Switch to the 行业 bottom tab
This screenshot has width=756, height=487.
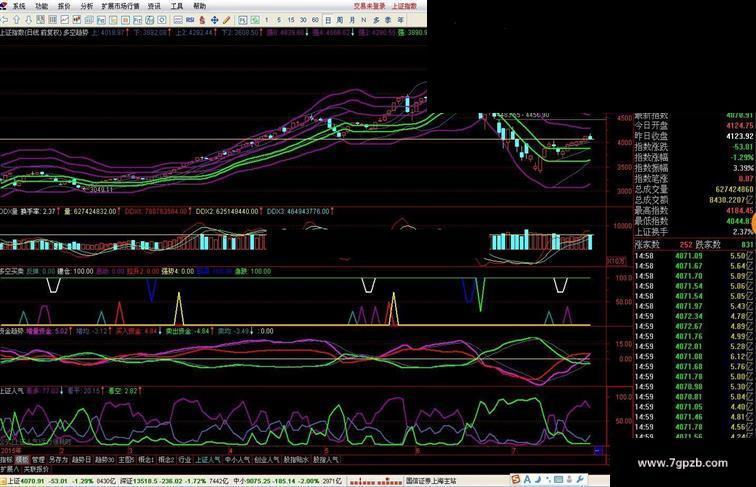pyautogui.click(x=185, y=460)
